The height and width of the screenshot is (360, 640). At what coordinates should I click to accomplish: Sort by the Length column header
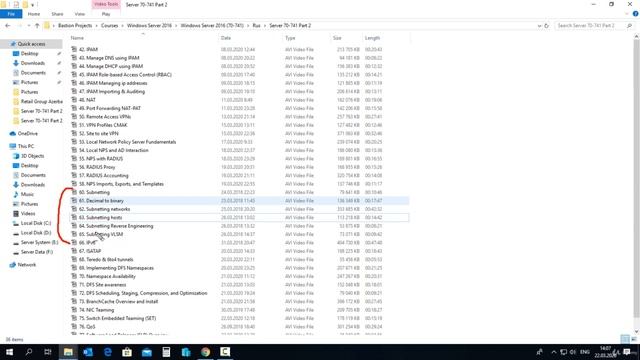tap(372, 38)
